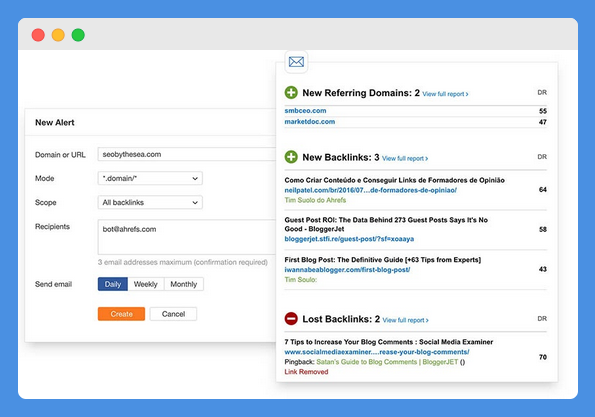The width and height of the screenshot is (595, 417).
Task: Click the 'Link Removed' status text
Action: click(306, 372)
